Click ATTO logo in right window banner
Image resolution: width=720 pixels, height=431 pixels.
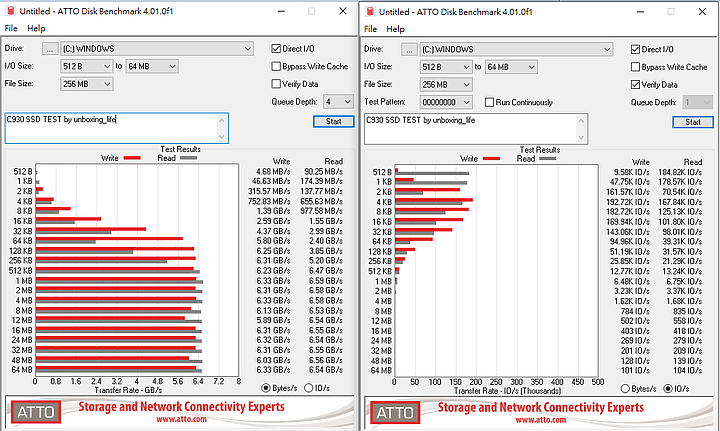[395, 413]
